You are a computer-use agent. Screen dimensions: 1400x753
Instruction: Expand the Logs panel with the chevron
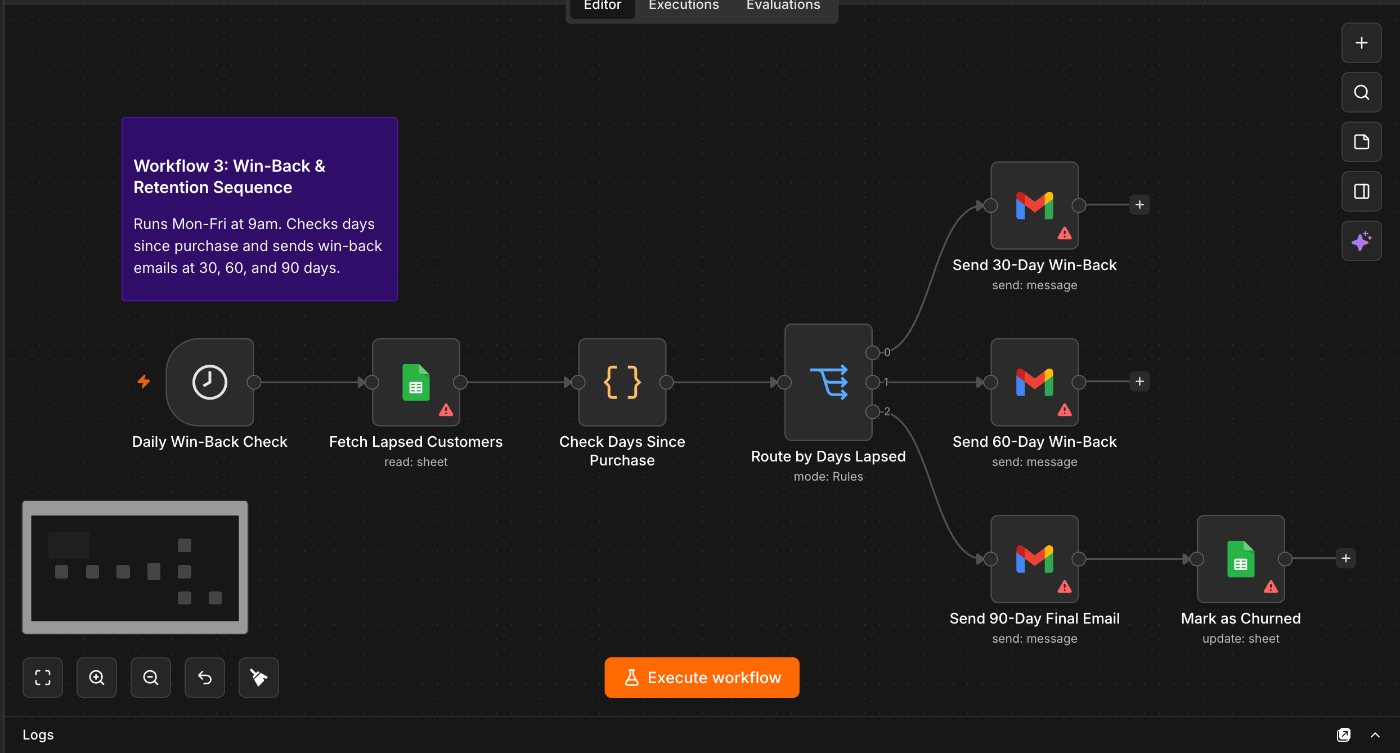1375,735
